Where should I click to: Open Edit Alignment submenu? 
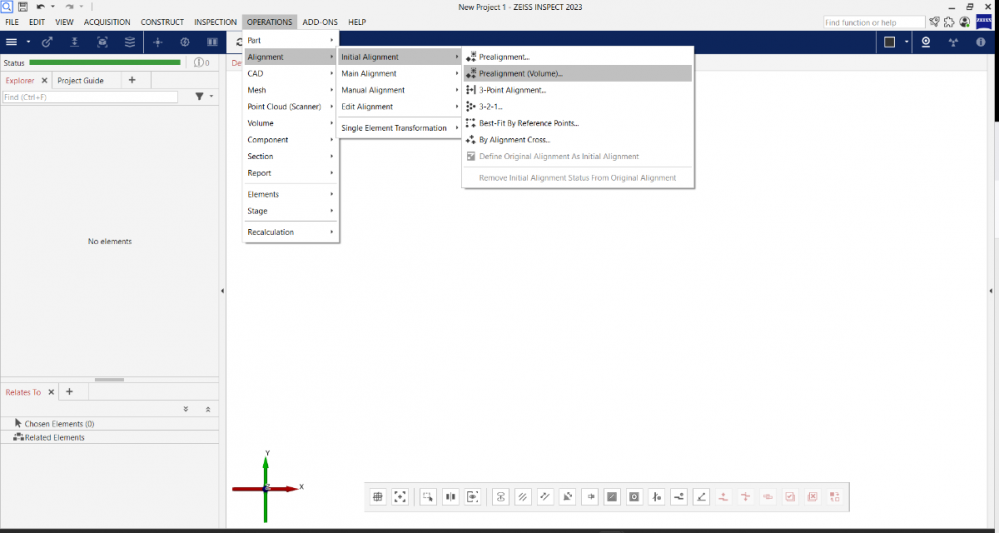point(399,106)
